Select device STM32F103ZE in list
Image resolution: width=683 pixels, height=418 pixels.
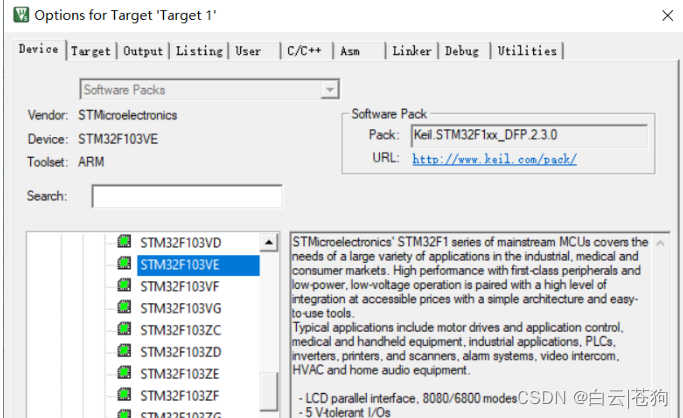(x=180, y=374)
